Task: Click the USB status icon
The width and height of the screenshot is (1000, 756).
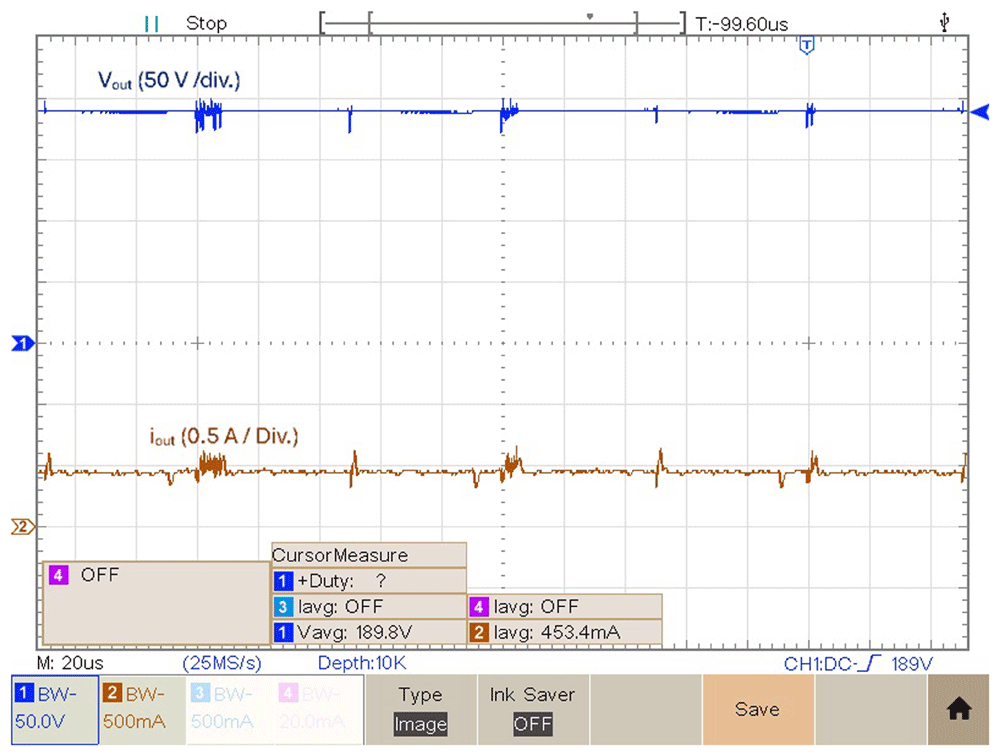Action: click(945, 23)
